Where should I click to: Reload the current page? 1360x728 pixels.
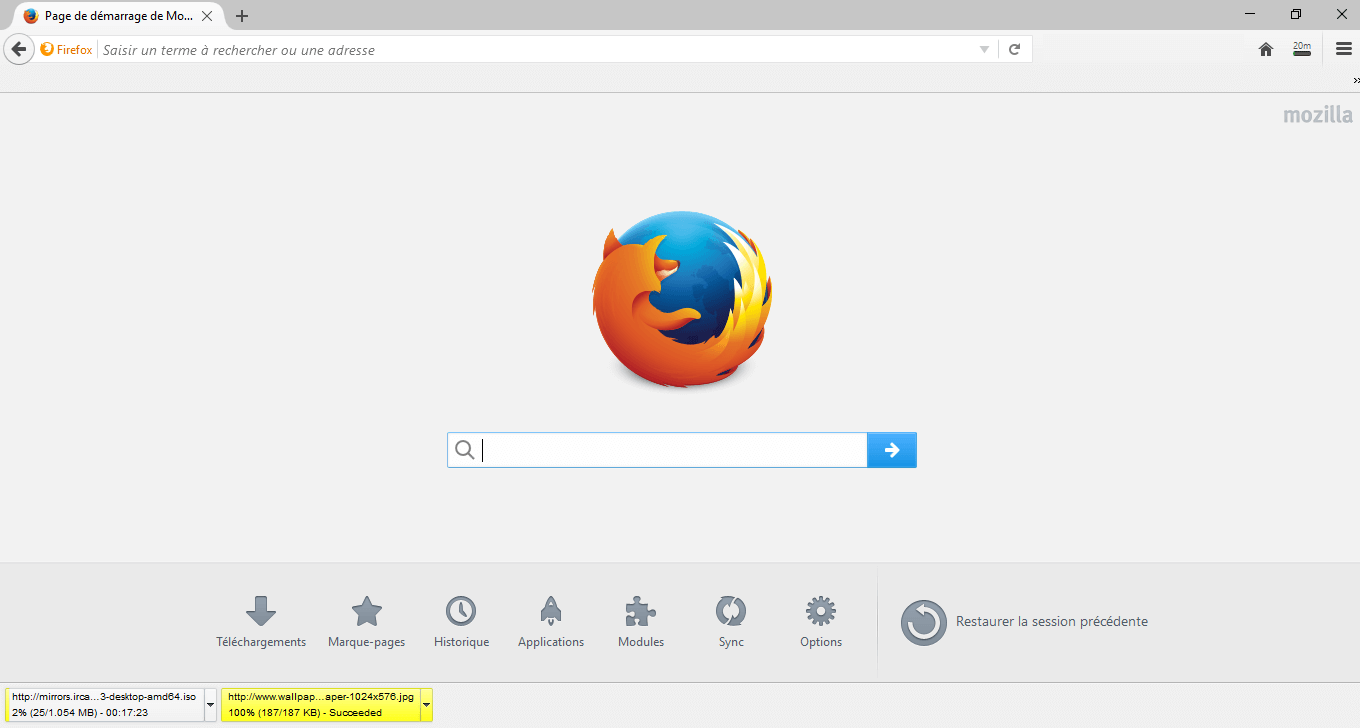point(1014,50)
